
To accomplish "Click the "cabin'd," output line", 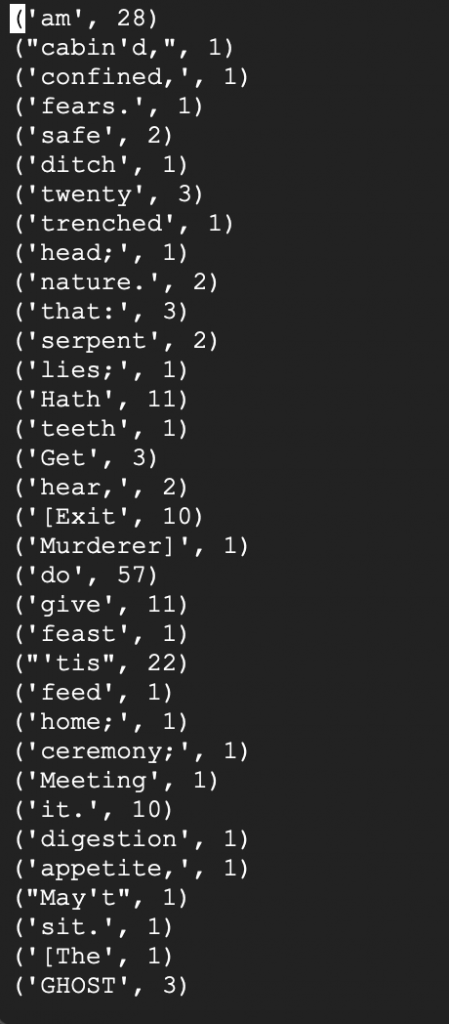I will point(124,48).
